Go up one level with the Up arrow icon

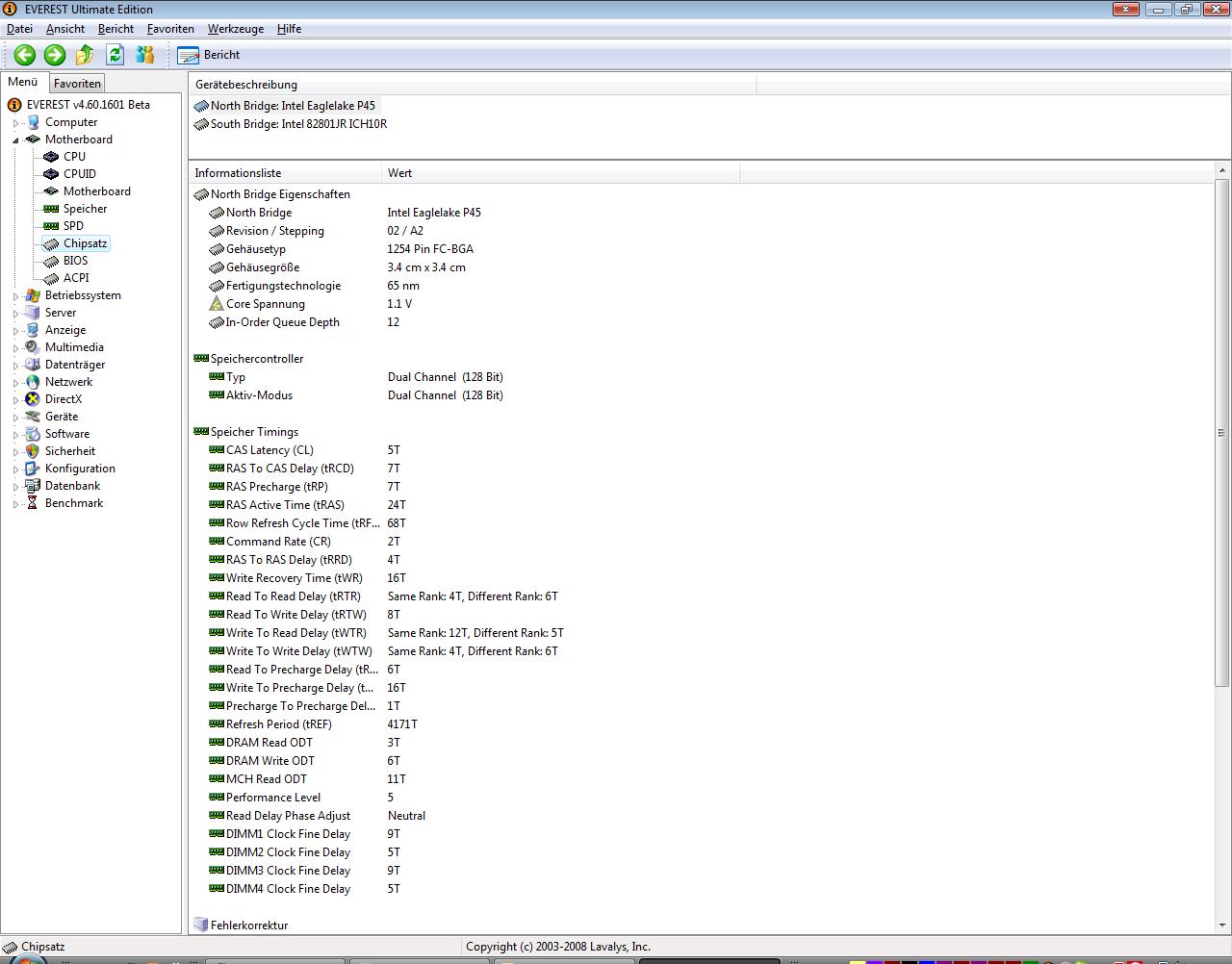pyautogui.click(x=85, y=55)
